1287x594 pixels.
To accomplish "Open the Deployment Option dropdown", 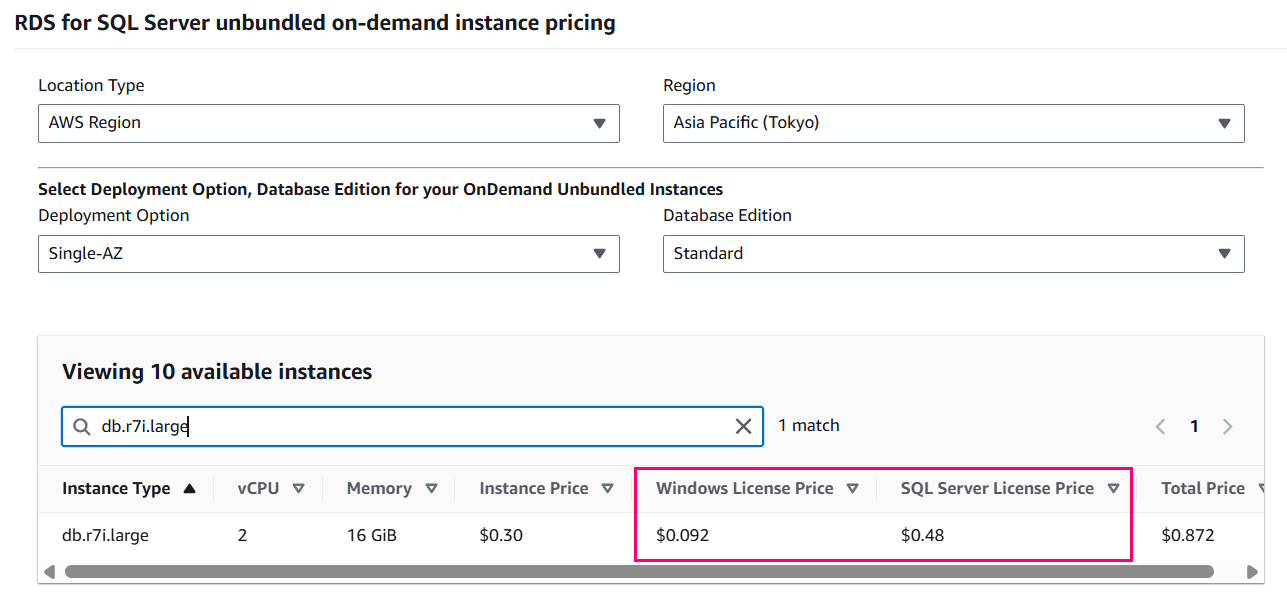I will click(329, 253).
